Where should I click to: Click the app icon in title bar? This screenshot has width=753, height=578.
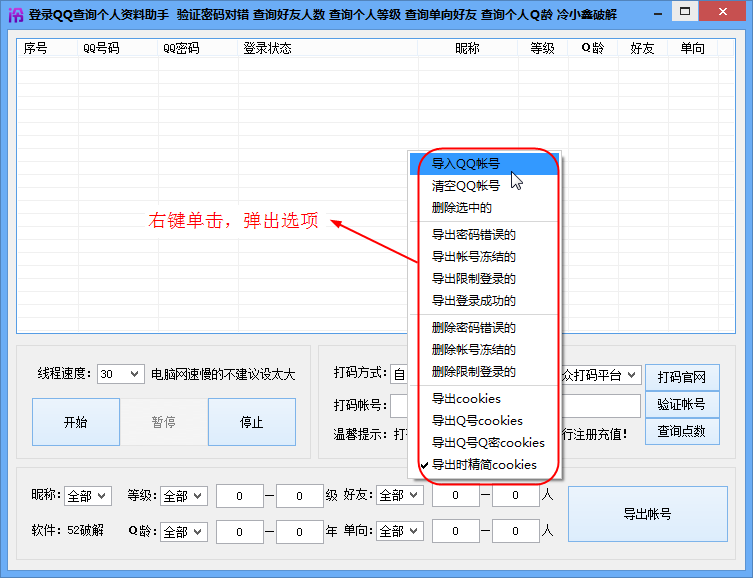click(x=15, y=14)
